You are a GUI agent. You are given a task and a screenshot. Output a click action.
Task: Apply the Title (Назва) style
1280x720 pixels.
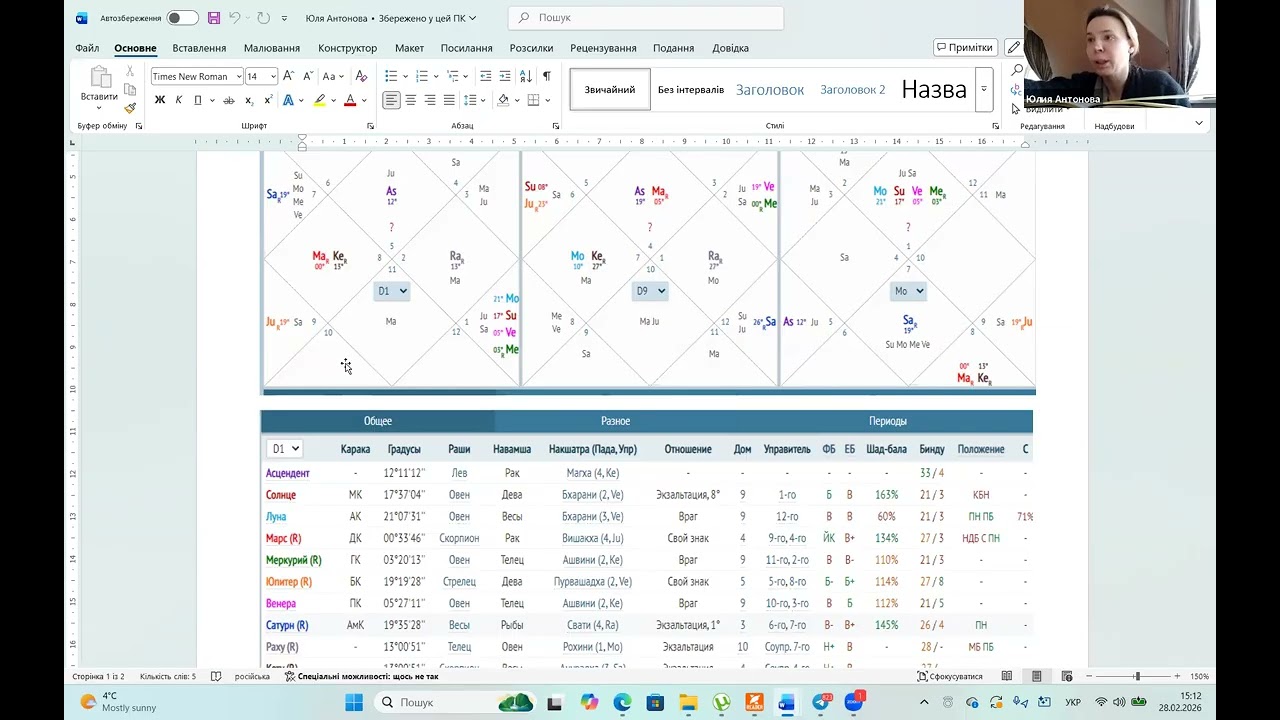pyautogui.click(x=934, y=89)
